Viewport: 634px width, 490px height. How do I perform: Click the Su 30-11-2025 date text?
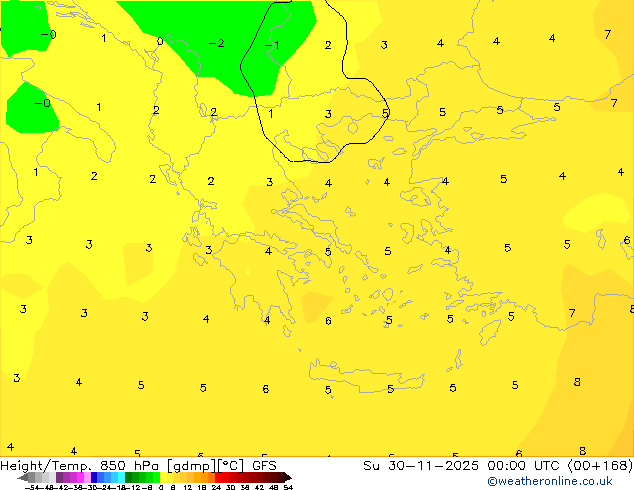pos(421,466)
